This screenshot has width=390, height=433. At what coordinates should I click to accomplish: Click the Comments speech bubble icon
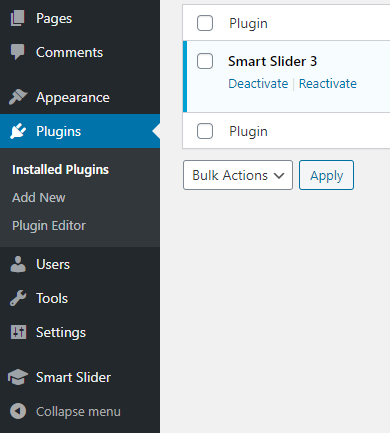point(18,52)
